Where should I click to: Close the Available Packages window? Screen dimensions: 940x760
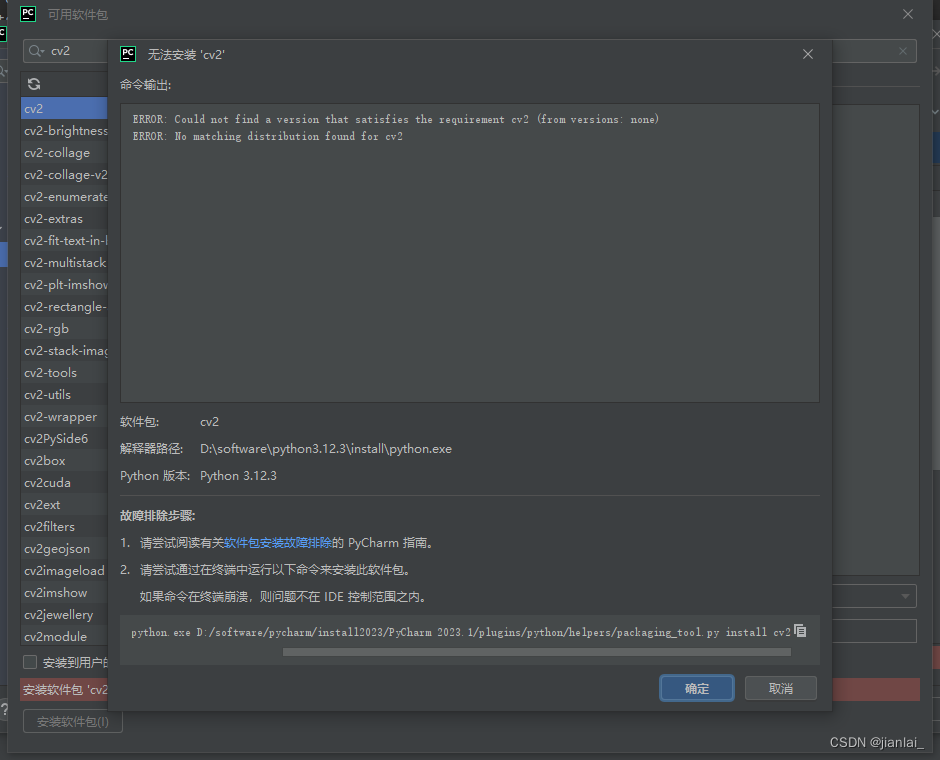[908, 14]
